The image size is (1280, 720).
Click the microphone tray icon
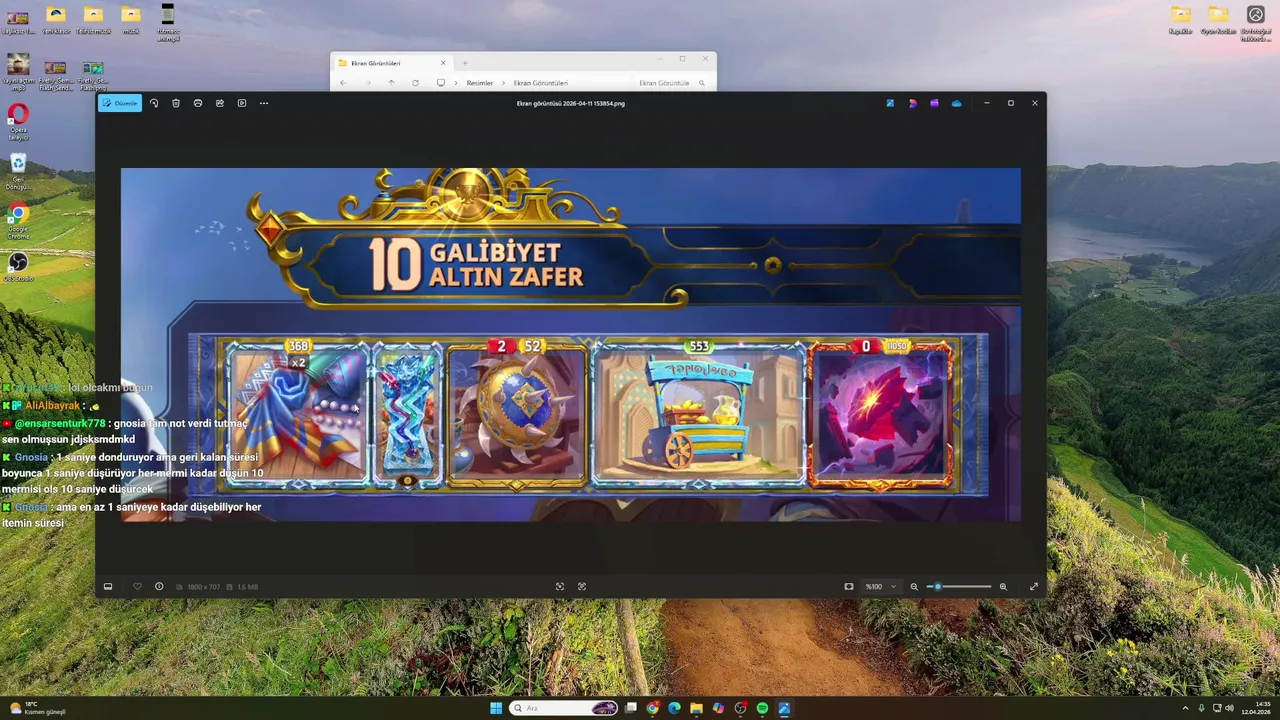coord(1201,708)
